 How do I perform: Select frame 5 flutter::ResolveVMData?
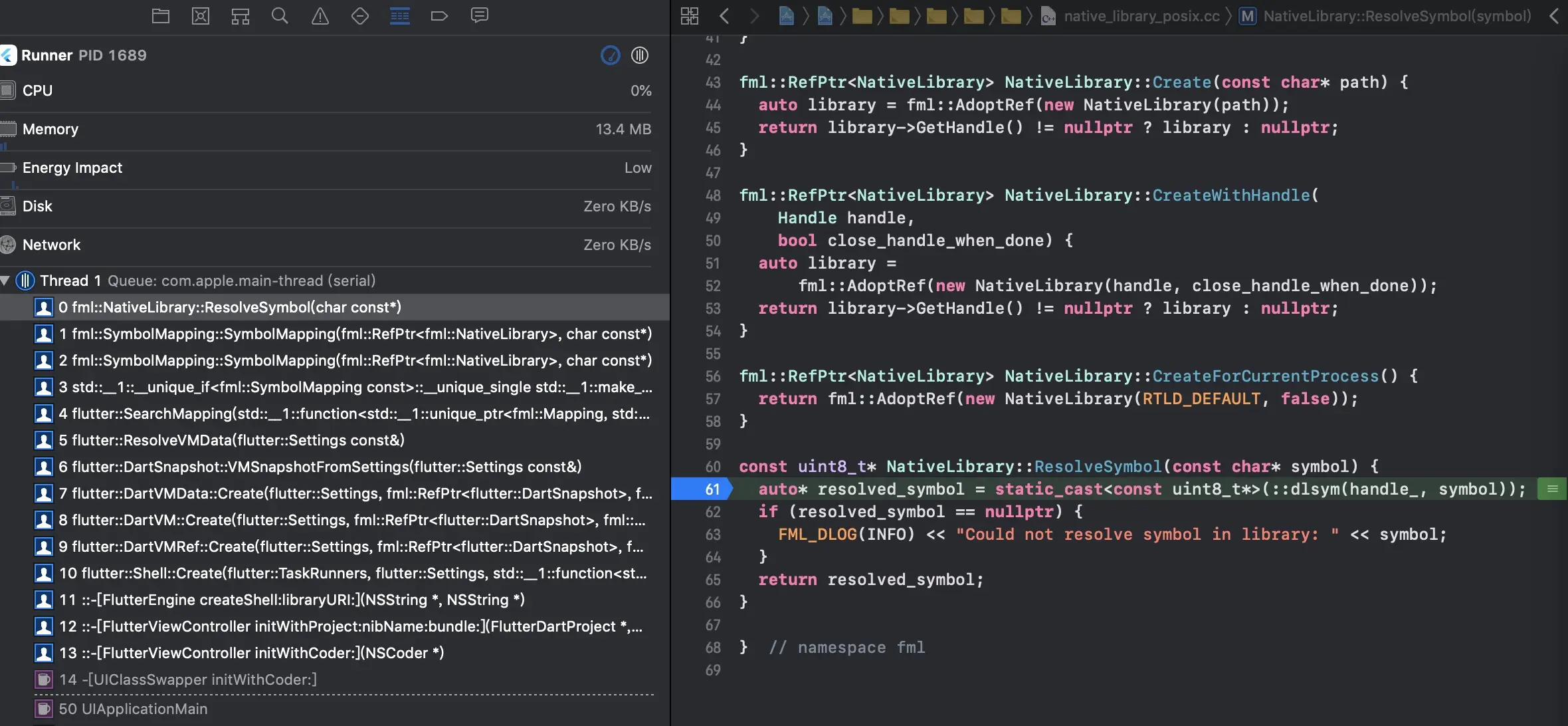click(x=335, y=440)
